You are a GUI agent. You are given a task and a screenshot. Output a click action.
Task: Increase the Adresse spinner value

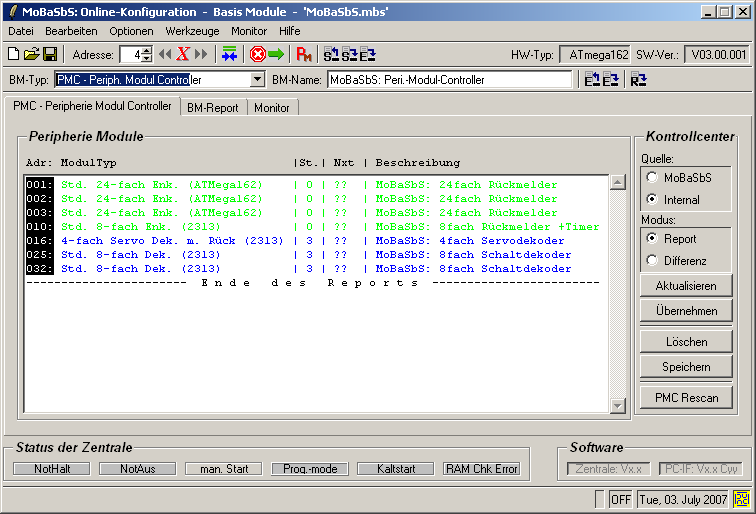147,50
